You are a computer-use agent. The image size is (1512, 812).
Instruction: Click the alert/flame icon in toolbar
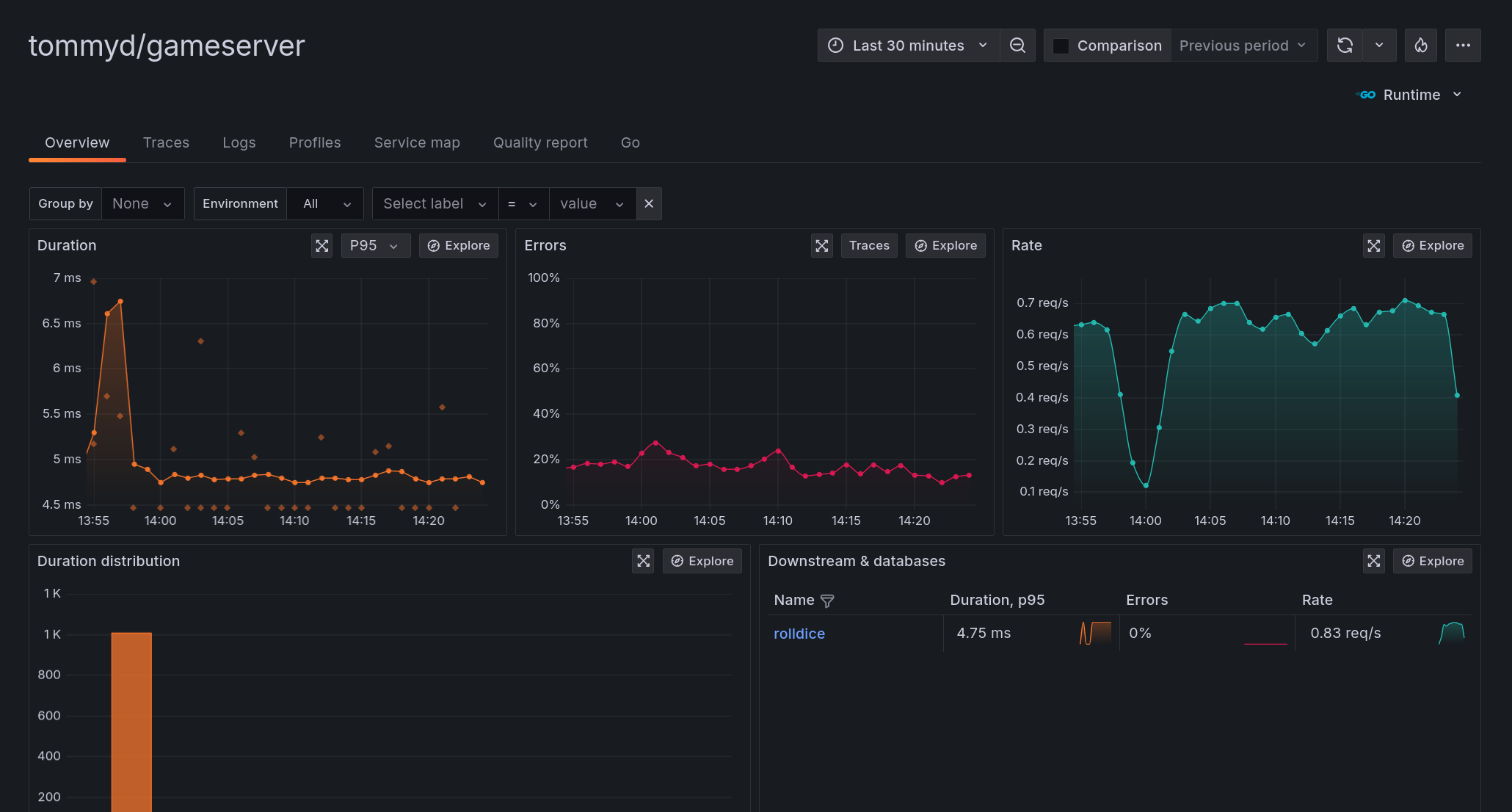pyautogui.click(x=1421, y=46)
